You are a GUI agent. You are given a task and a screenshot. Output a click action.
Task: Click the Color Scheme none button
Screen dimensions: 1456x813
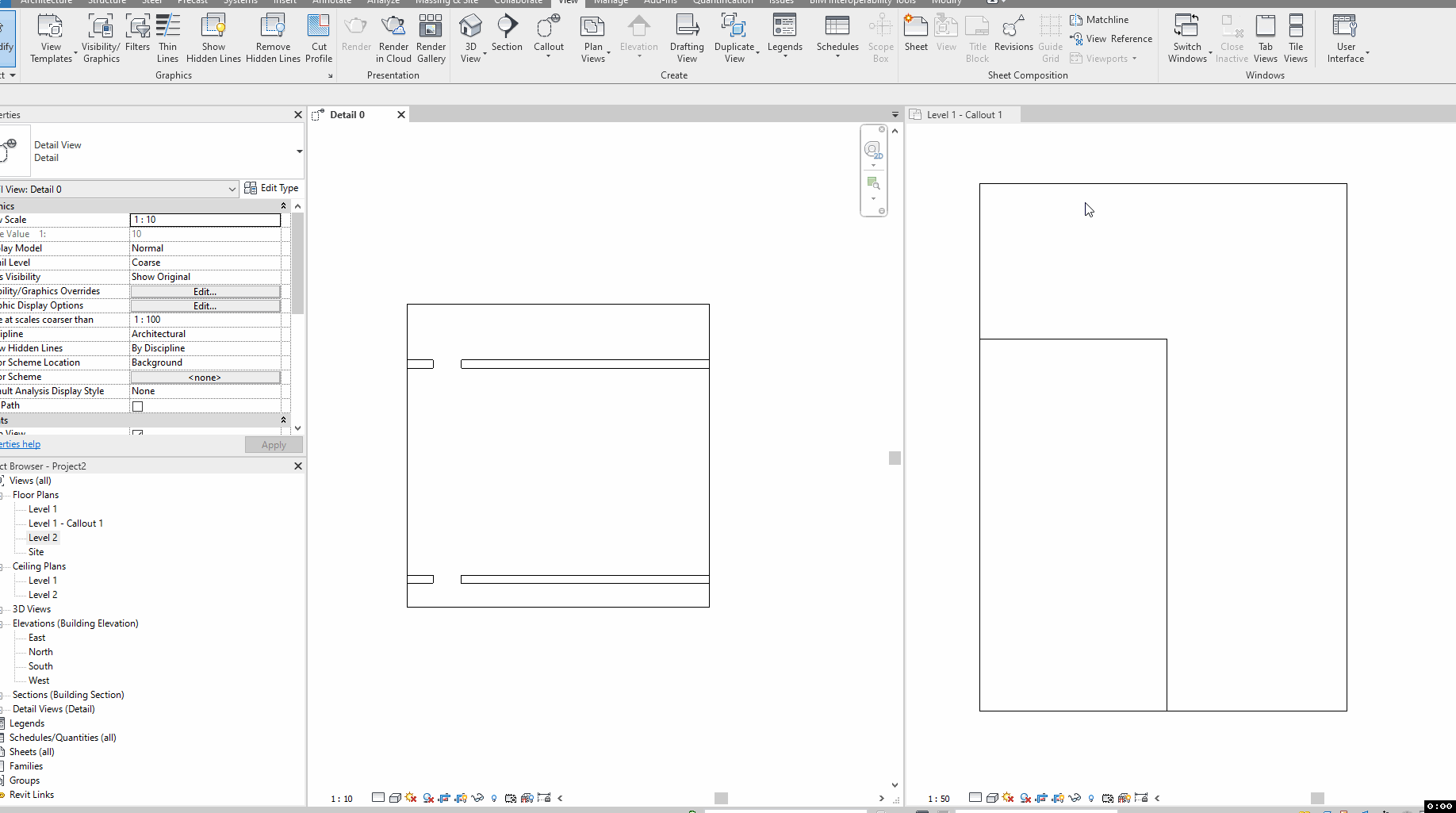pyautogui.click(x=205, y=377)
